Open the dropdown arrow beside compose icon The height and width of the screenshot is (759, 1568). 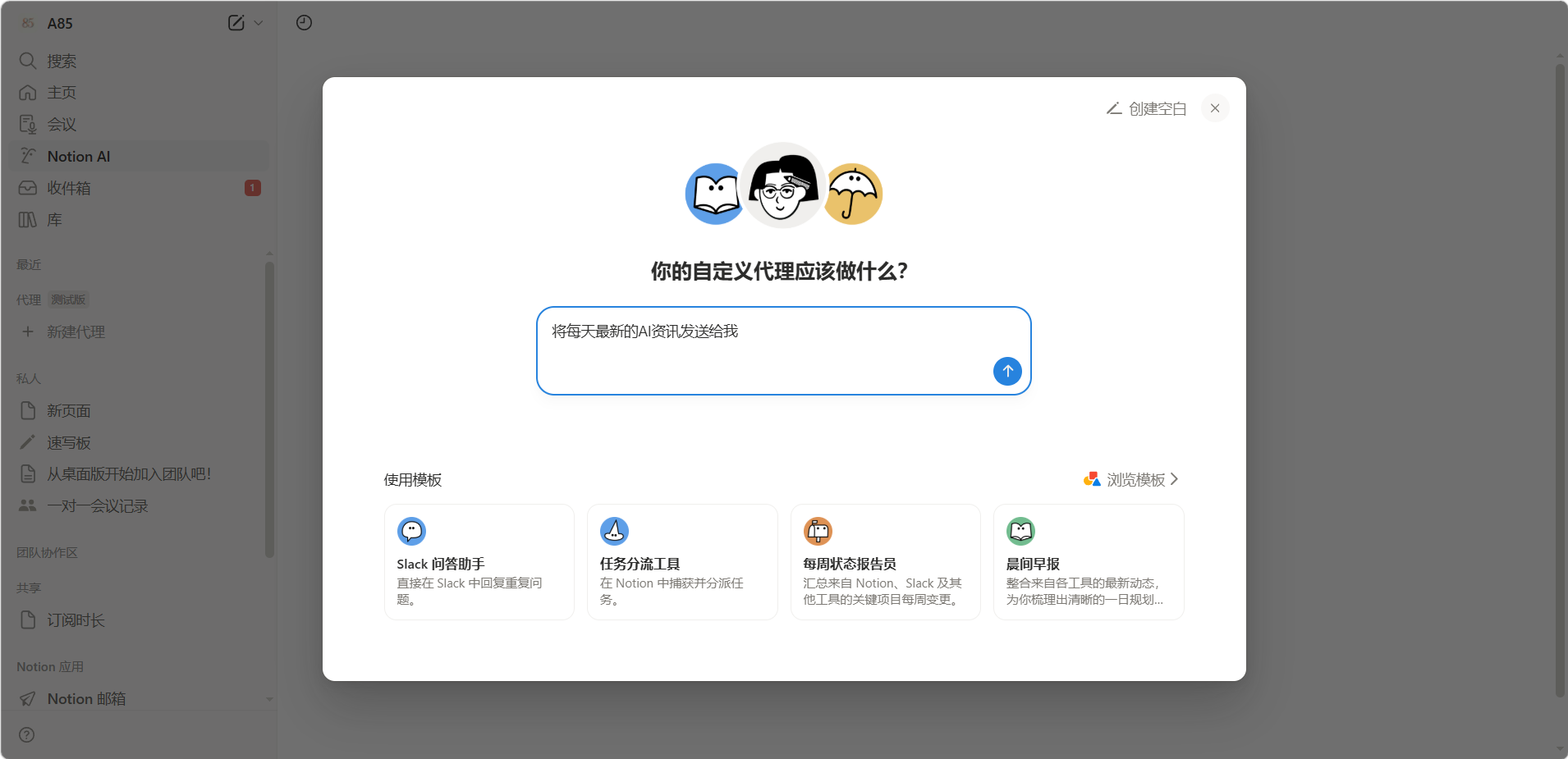tap(259, 23)
